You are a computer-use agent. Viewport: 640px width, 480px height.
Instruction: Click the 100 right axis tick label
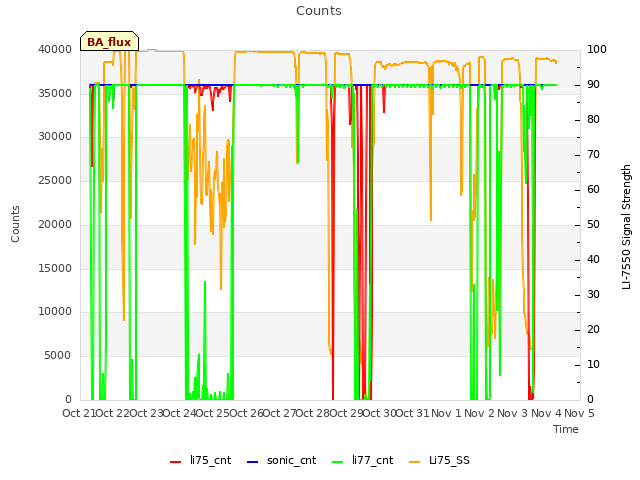[x=597, y=49]
